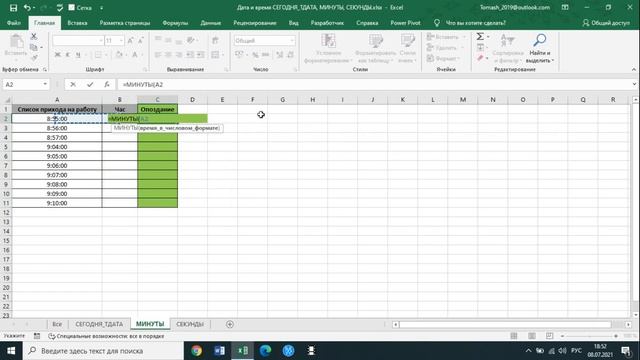The height and width of the screenshot is (360, 640).
Task: Switch to Page Layout view icon
Action: 532,336
